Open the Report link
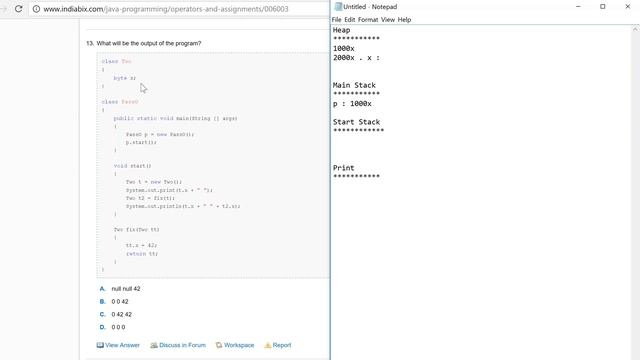640x360 pixels. [x=282, y=345]
